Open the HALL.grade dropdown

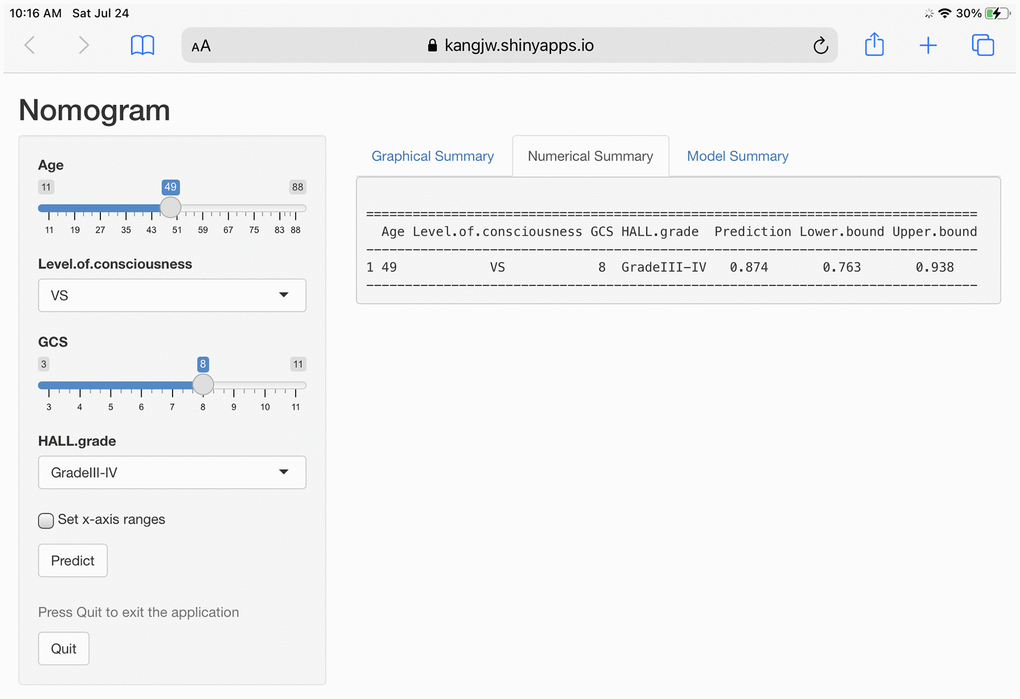[172, 473]
